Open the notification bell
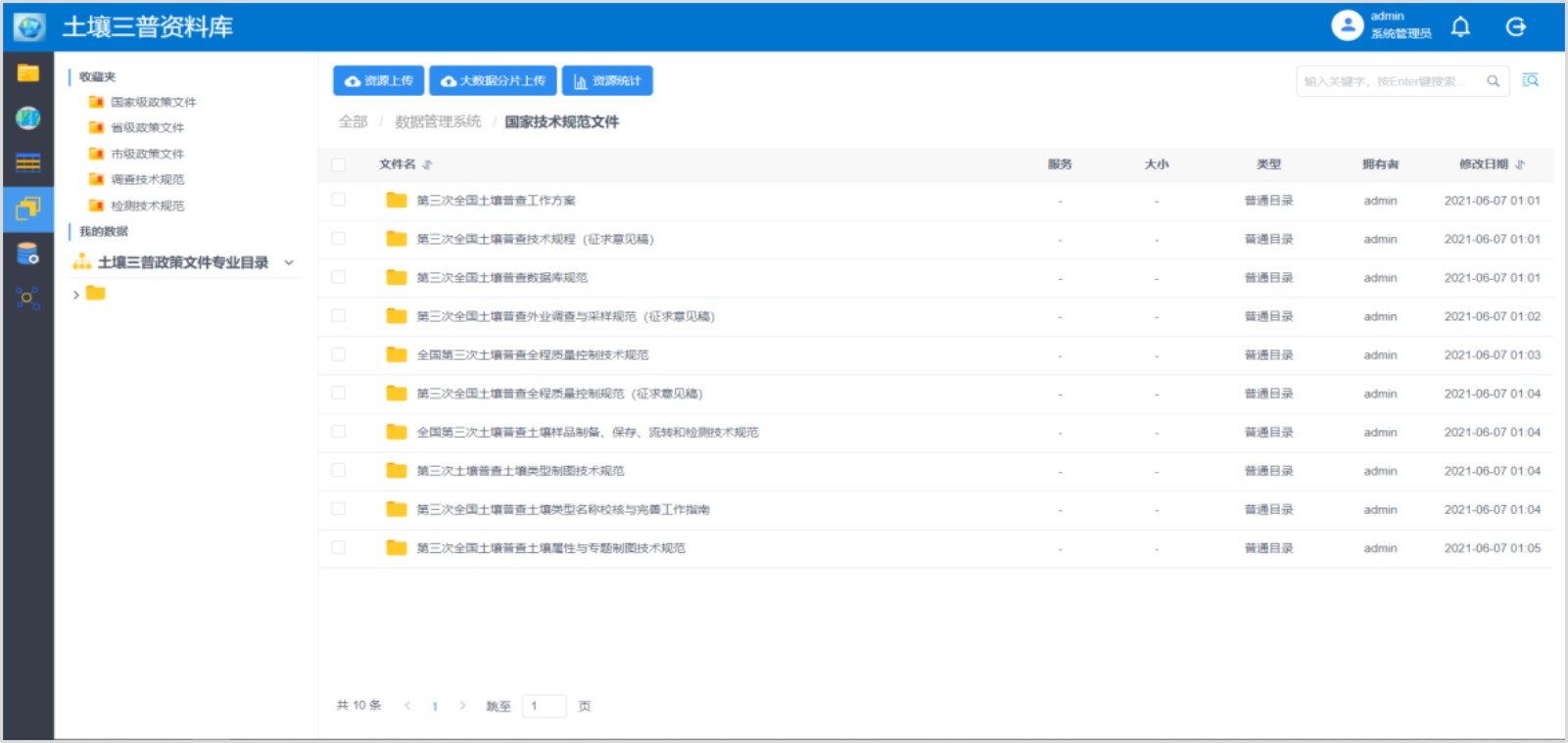Viewport: 1568px width, 743px height. point(1460,27)
